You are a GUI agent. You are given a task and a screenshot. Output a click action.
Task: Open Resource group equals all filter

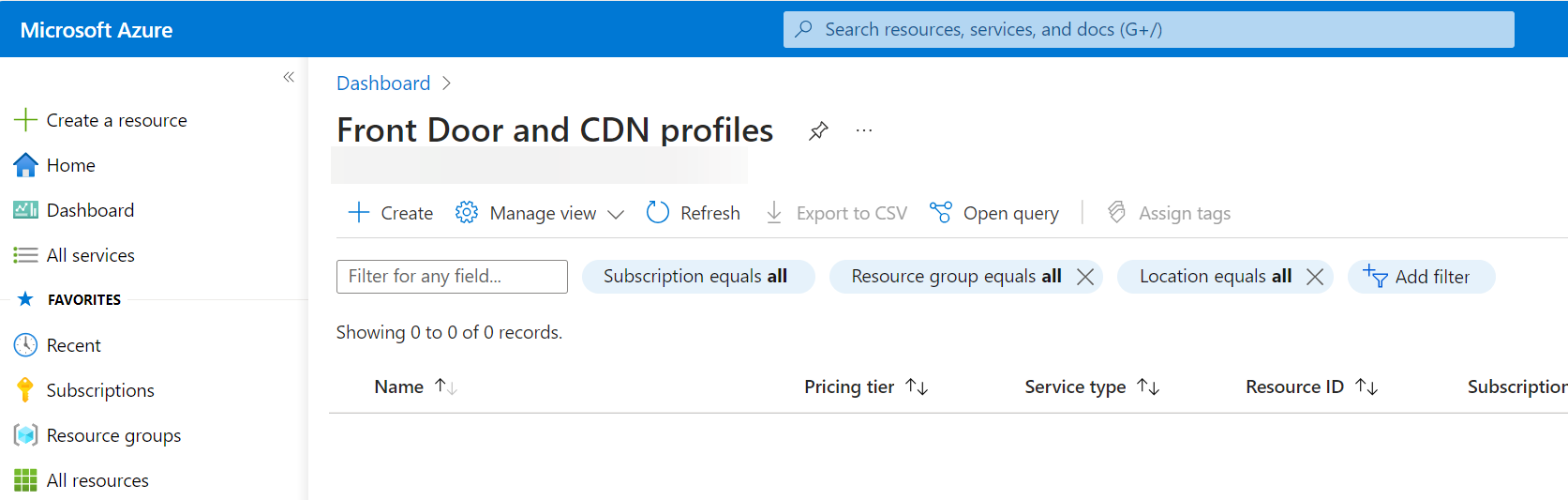956,277
